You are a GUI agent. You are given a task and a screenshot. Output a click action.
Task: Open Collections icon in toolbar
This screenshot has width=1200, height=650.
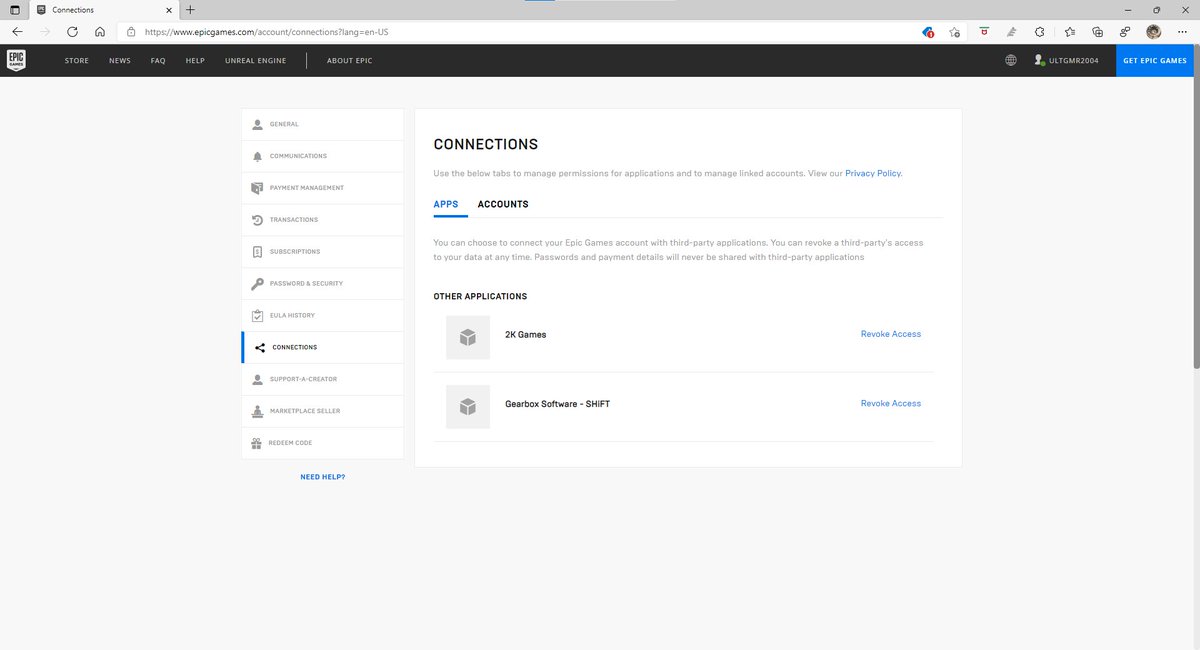tap(1097, 32)
